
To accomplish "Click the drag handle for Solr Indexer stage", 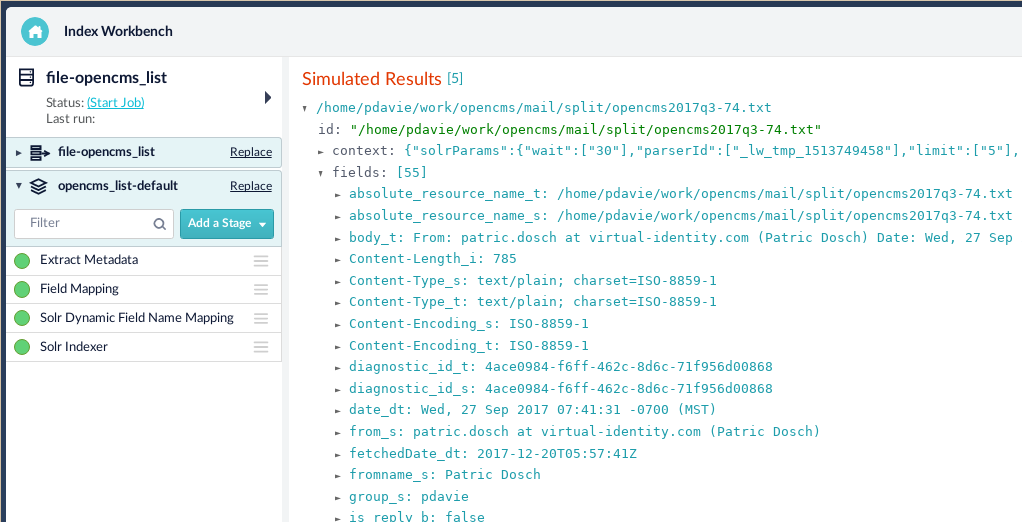I will click(x=261, y=347).
